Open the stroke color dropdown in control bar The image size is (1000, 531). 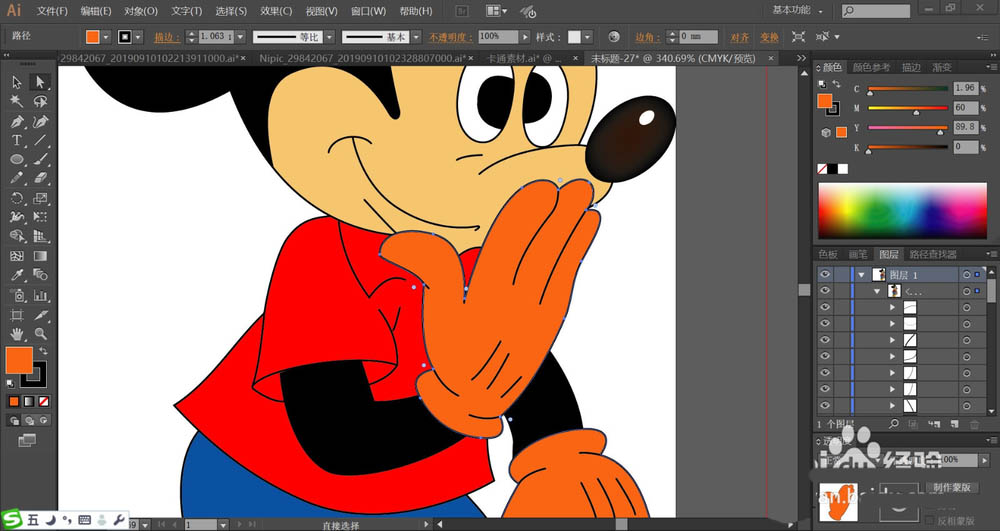138,37
